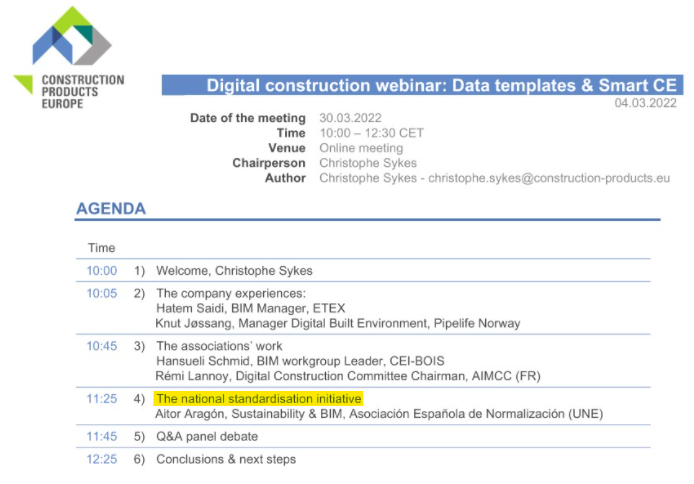Click the venue value Online meeting

pyautogui.click(x=361, y=148)
